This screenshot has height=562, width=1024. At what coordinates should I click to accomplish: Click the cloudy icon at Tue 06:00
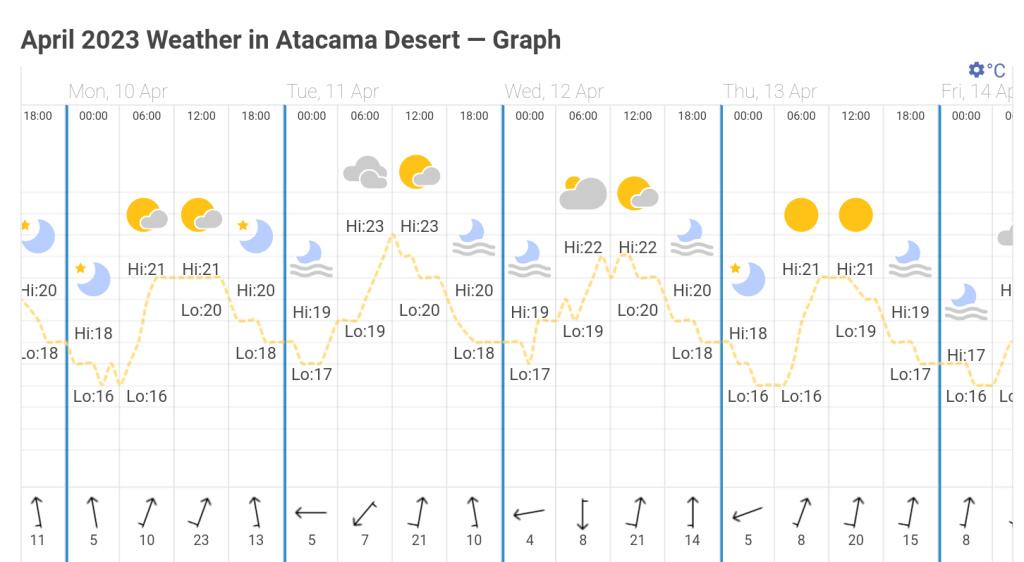click(365, 173)
